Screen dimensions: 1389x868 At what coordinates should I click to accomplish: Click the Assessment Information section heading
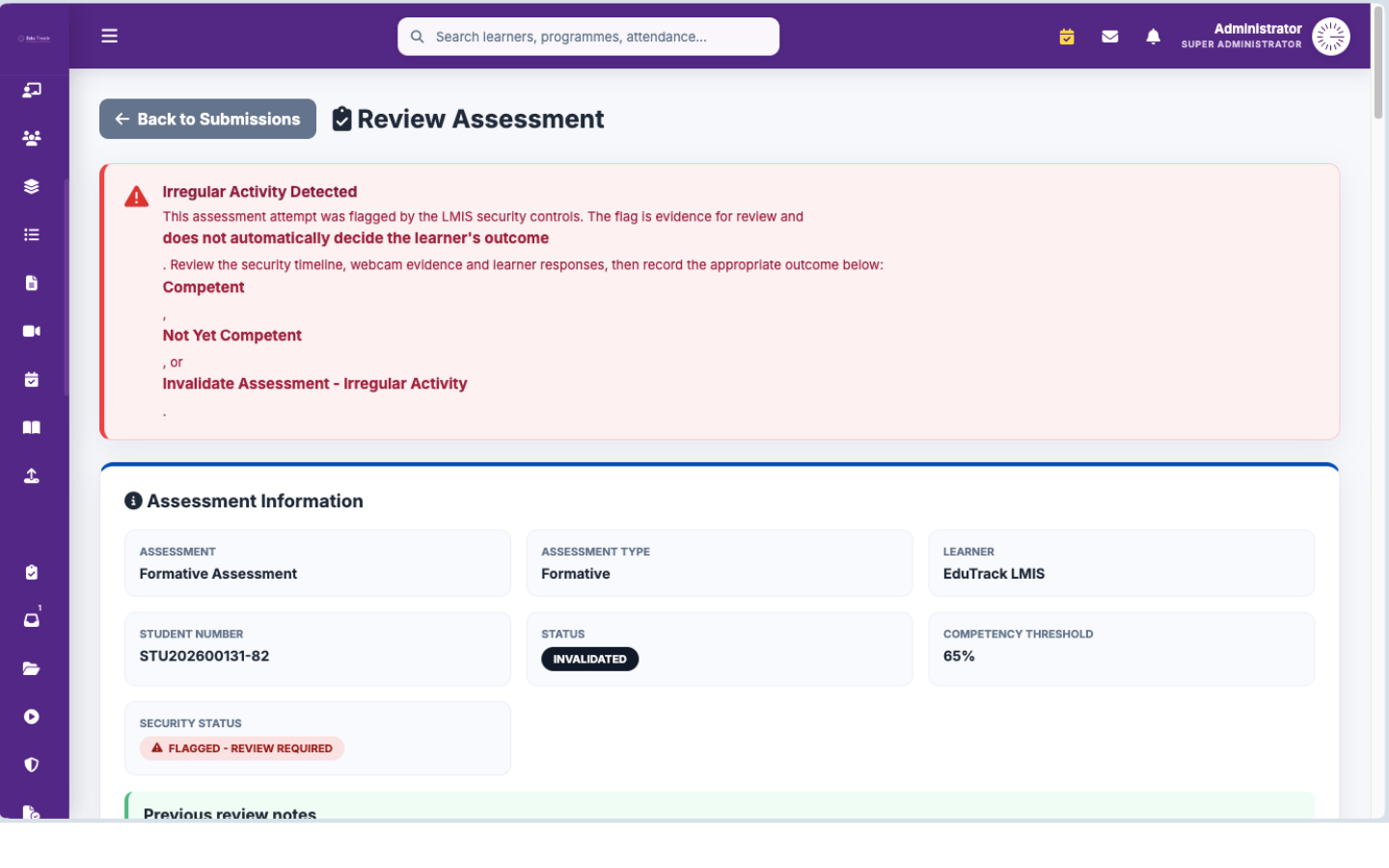tap(255, 501)
